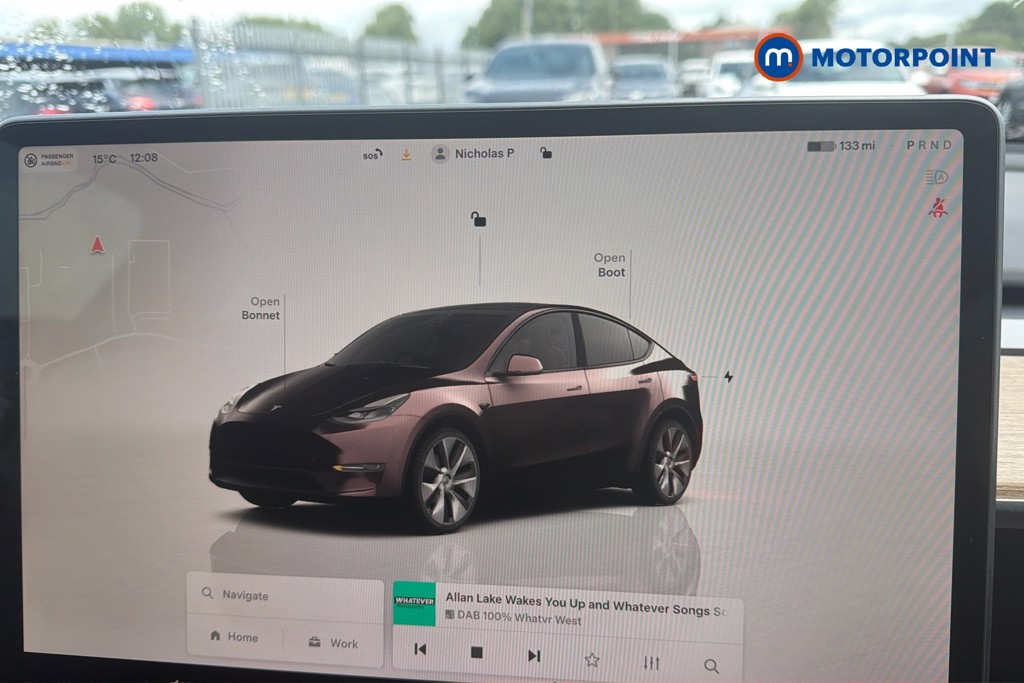The image size is (1024, 683).
Task: Tap the 133 mi range readout
Action: pyautogui.click(x=857, y=146)
